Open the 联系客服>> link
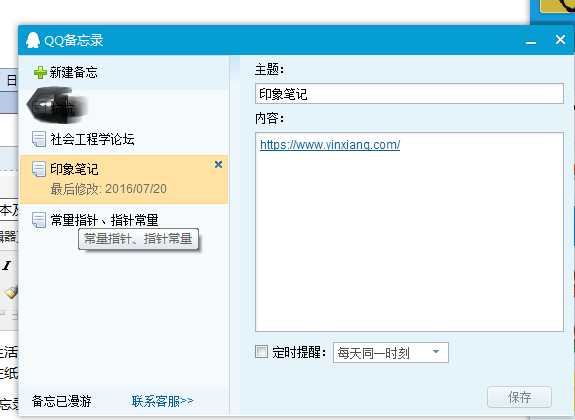 [x=162, y=401]
